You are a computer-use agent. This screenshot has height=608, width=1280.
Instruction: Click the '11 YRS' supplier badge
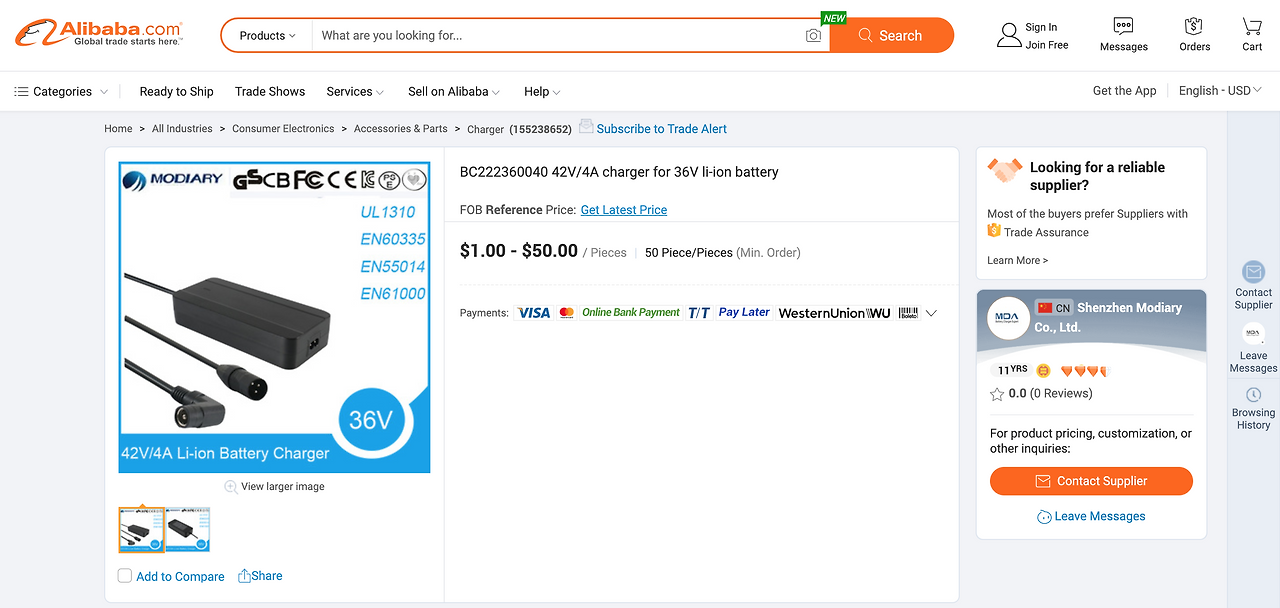(1012, 370)
